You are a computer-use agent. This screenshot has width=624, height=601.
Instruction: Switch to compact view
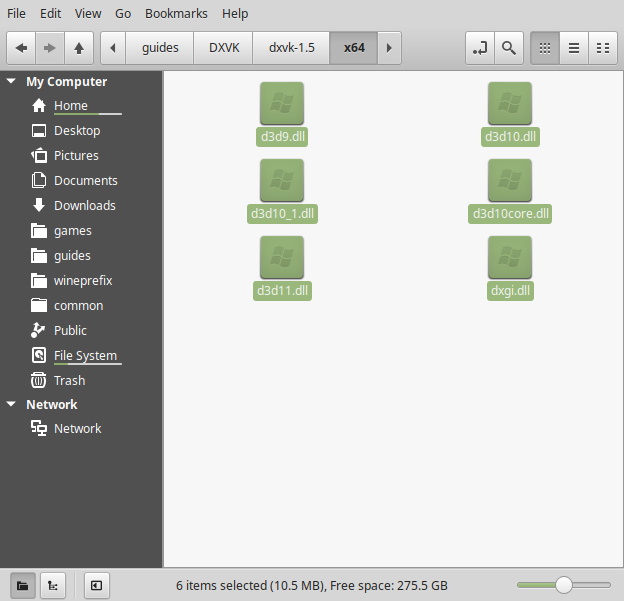(603, 48)
